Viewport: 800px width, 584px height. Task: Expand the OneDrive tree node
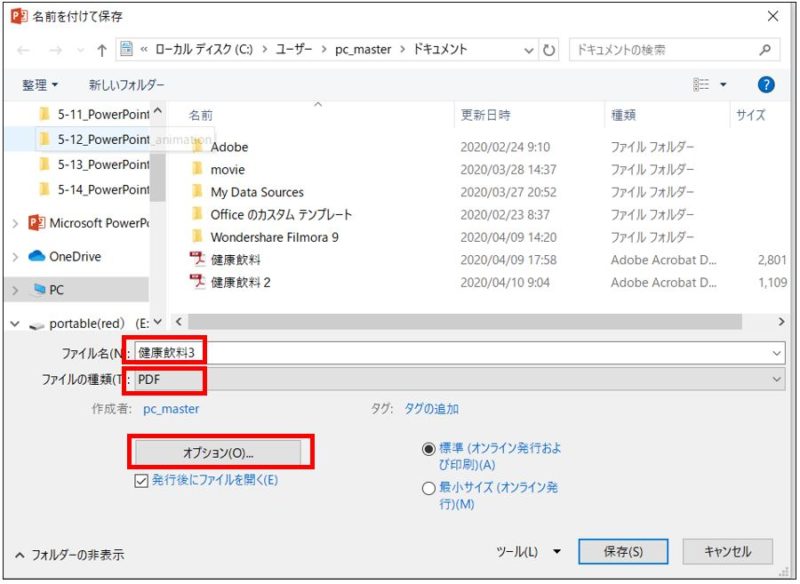coord(15,257)
